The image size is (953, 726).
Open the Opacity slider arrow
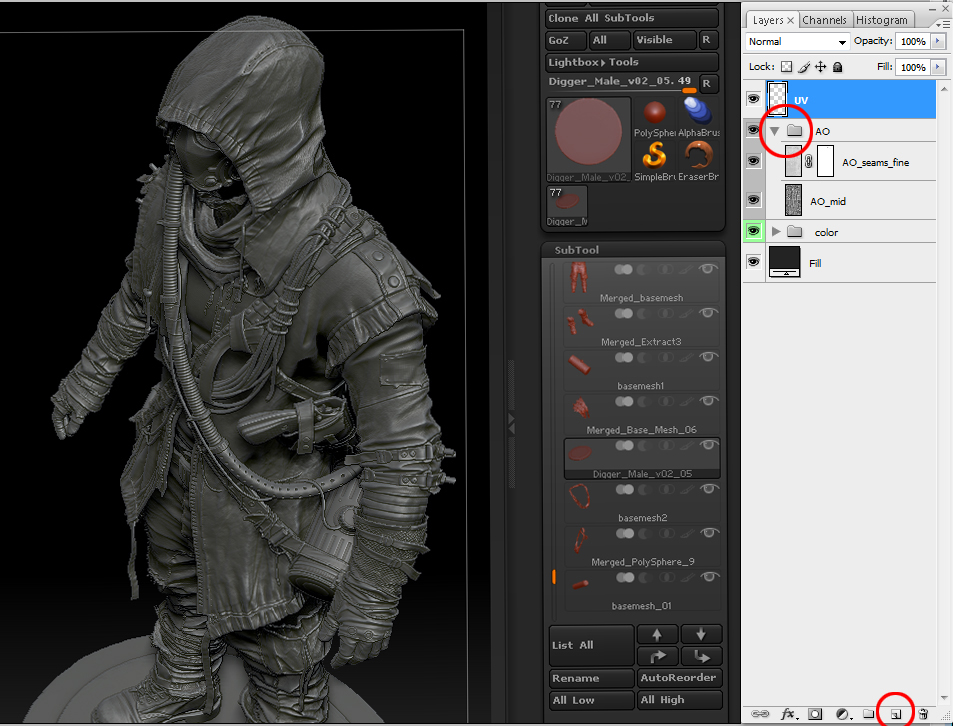pyautogui.click(x=938, y=41)
